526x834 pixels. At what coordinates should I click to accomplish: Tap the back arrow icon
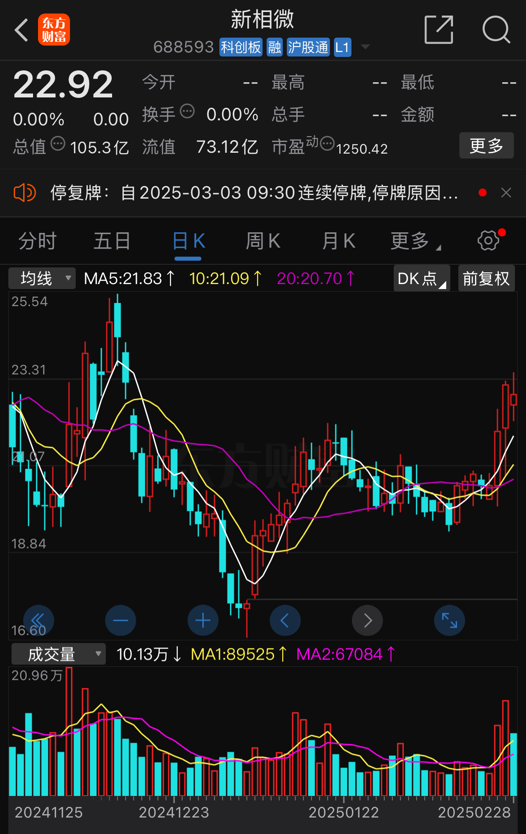coord(21,30)
